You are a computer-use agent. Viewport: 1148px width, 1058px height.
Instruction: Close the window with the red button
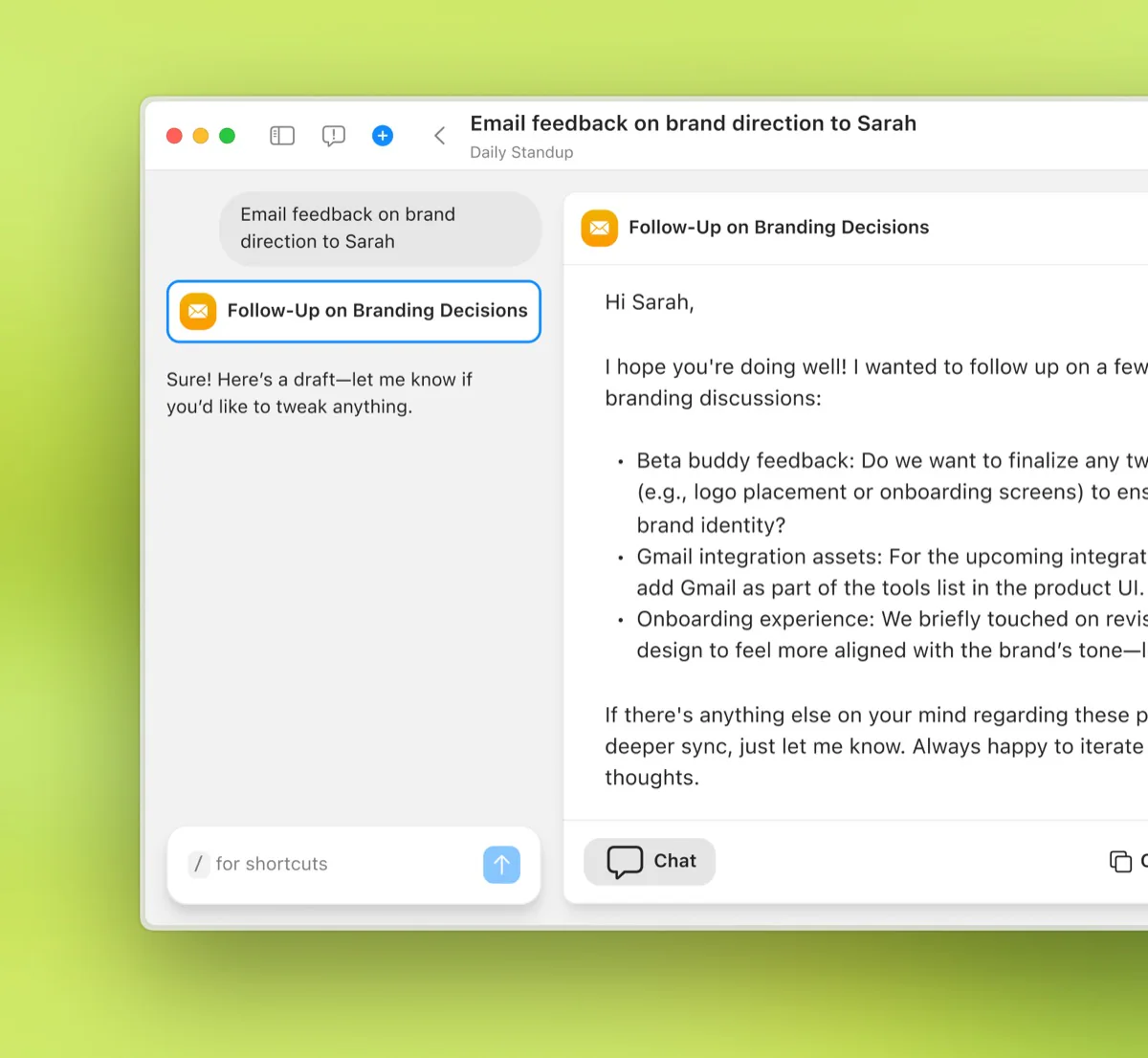pyautogui.click(x=174, y=136)
